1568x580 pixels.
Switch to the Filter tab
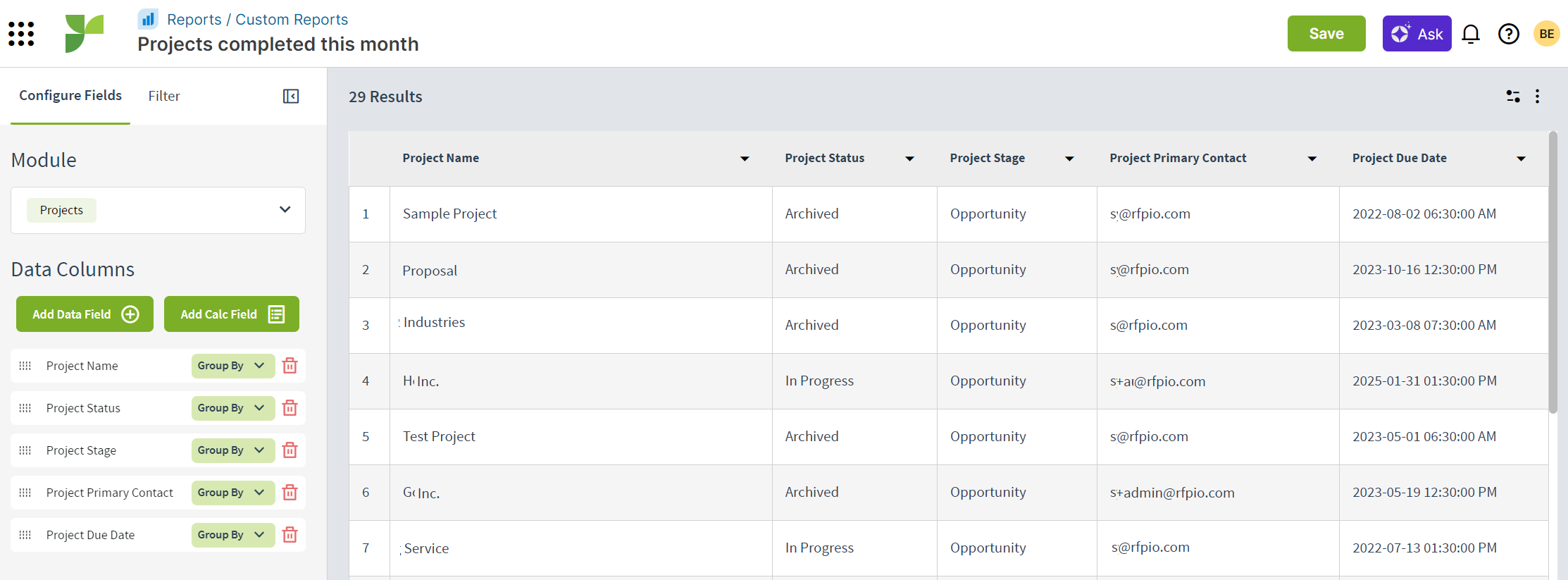[164, 96]
